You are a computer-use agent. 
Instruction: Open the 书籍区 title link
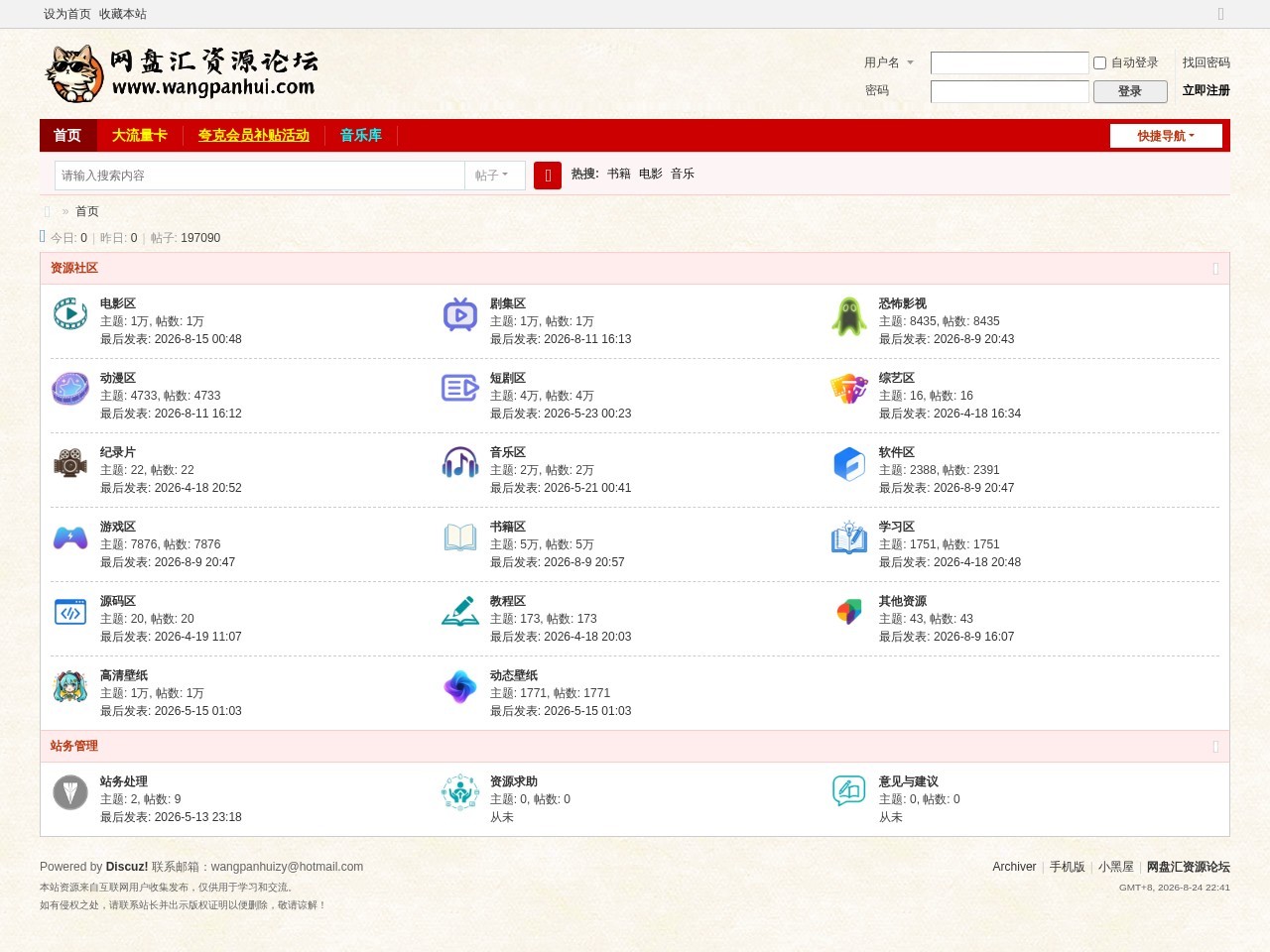(508, 527)
